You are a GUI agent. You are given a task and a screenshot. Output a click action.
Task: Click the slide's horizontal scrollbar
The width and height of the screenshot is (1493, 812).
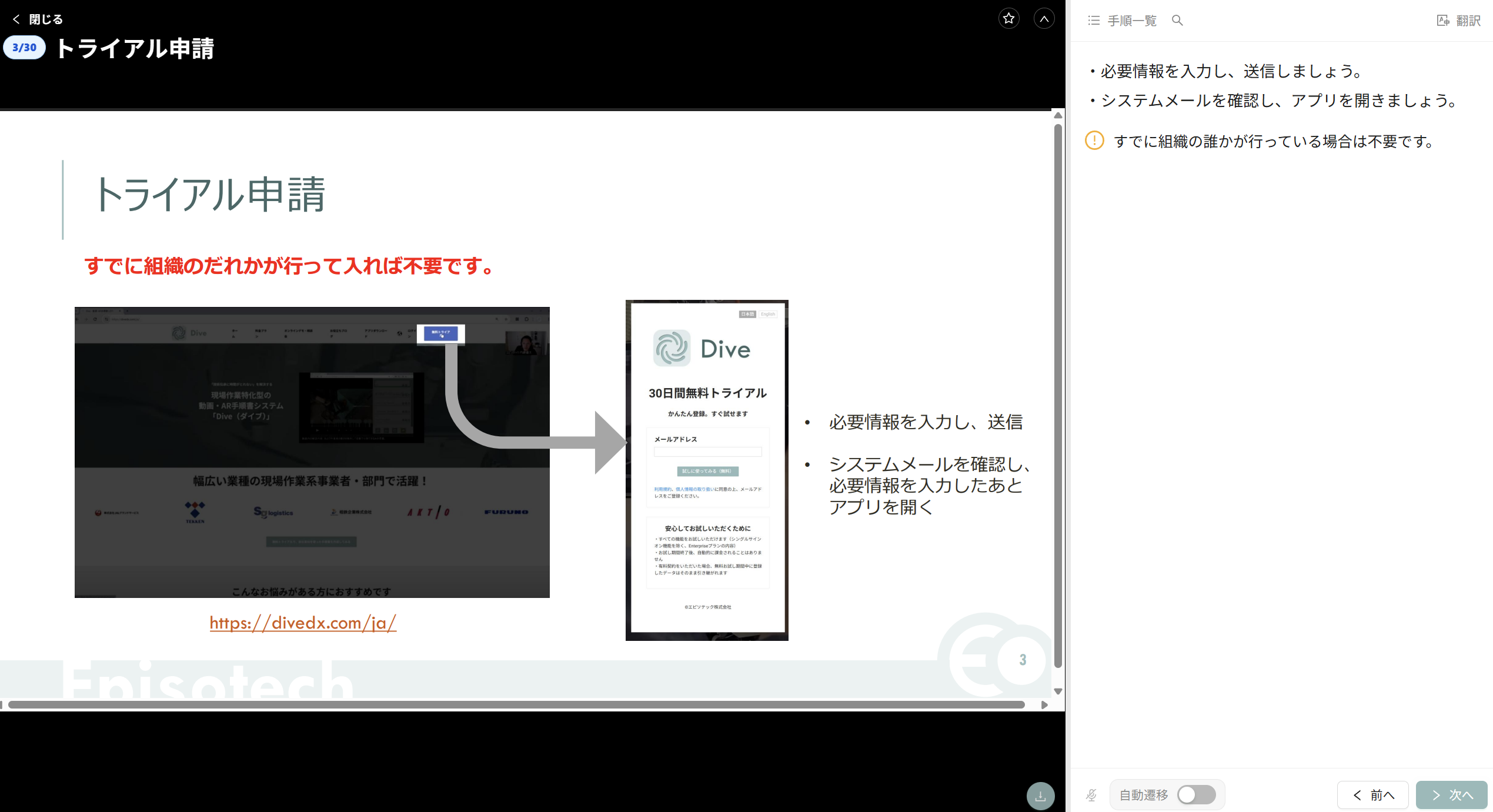tap(516, 704)
